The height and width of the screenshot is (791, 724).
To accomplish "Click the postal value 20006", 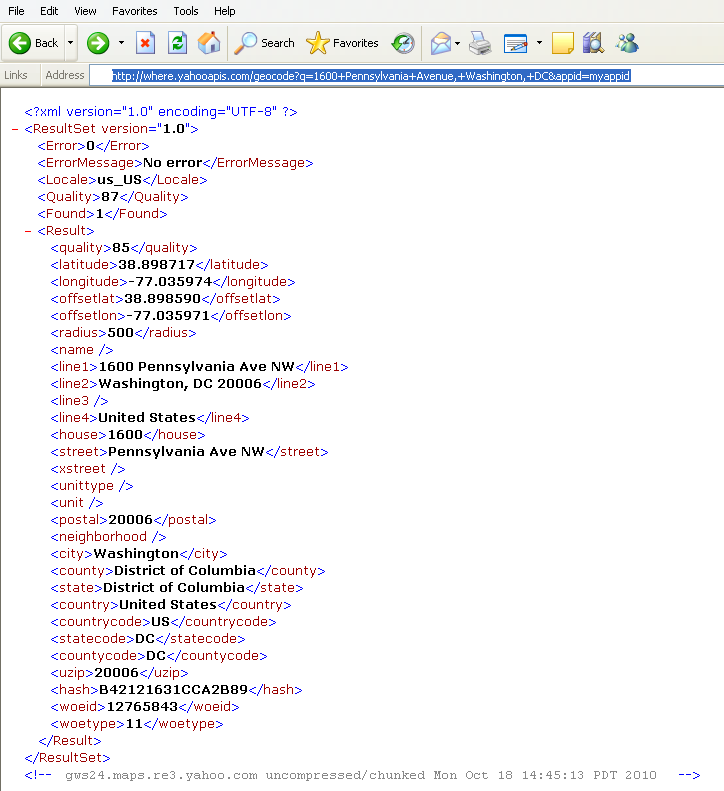I will [x=130, y=520].
